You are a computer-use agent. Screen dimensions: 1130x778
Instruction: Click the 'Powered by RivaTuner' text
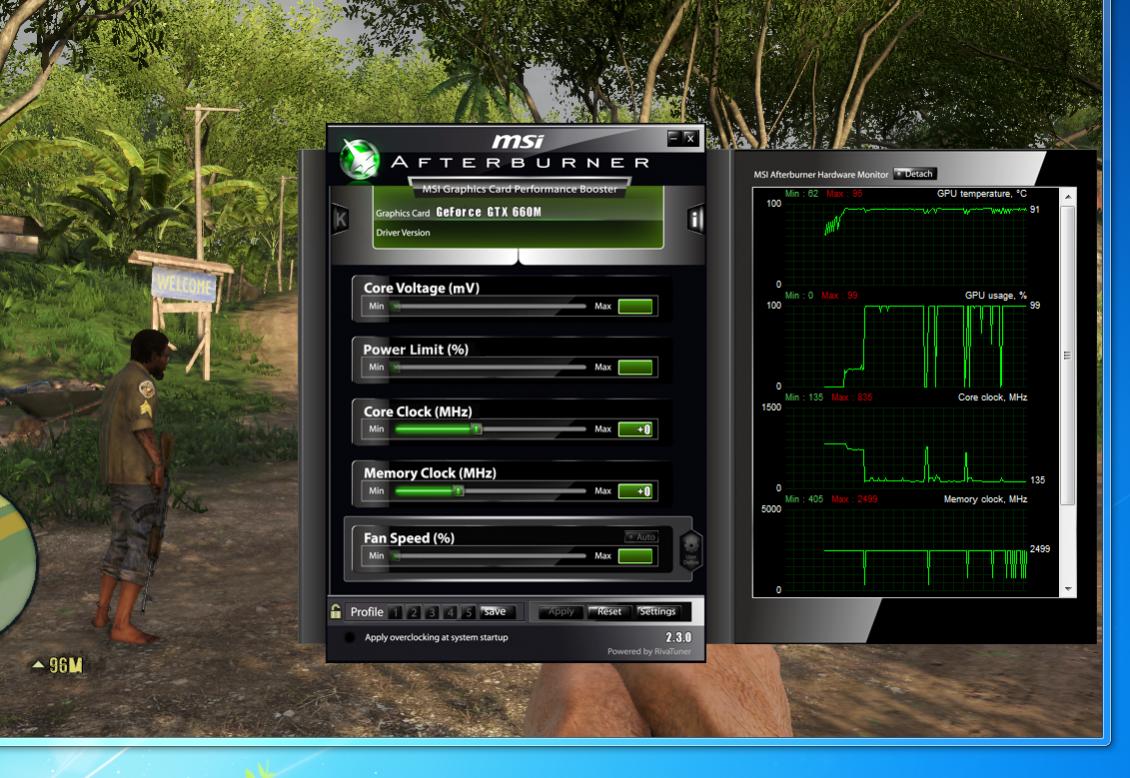click(x=649, y=651)
